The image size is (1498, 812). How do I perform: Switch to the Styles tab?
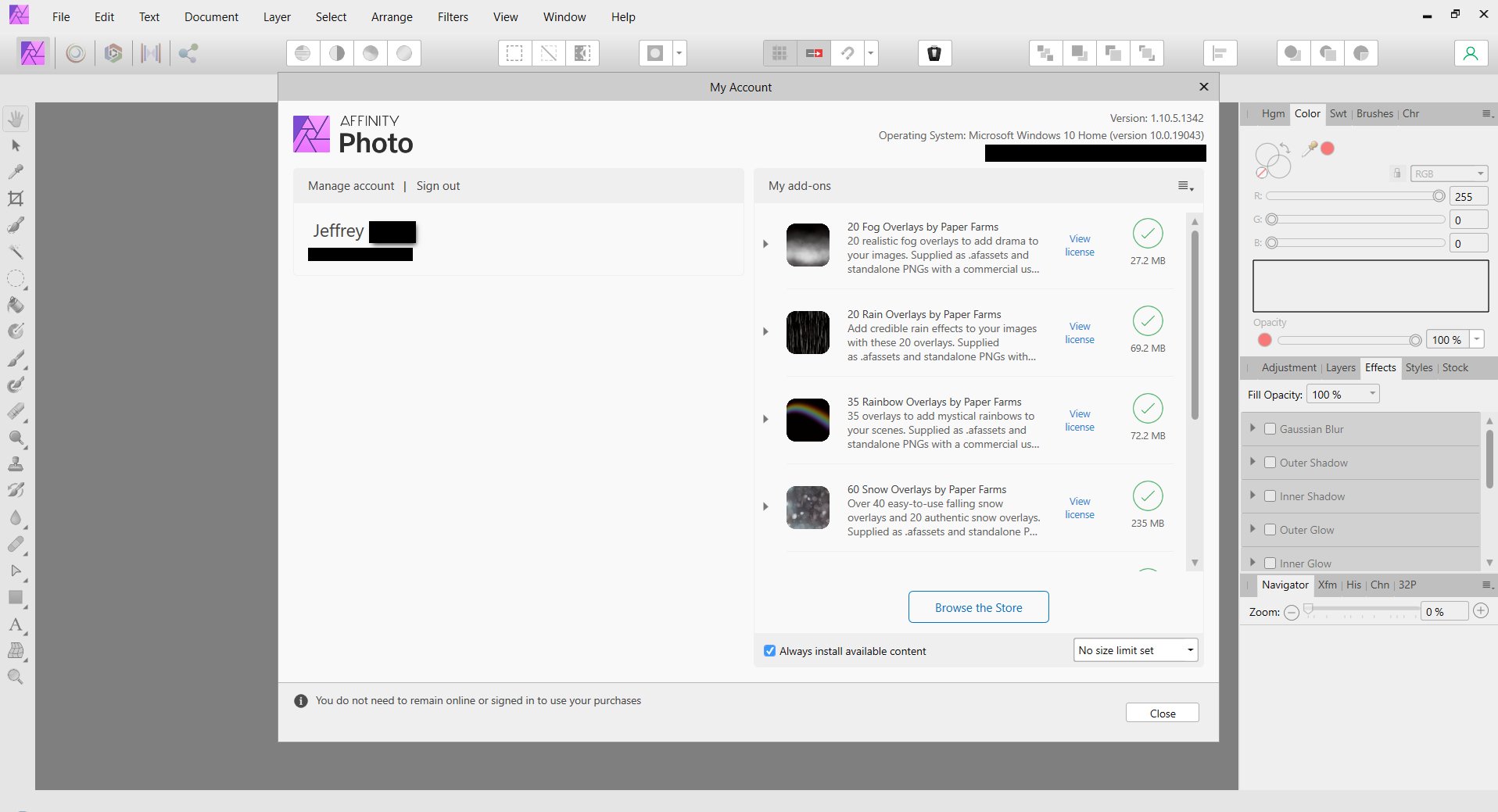tap(1419, 367)
